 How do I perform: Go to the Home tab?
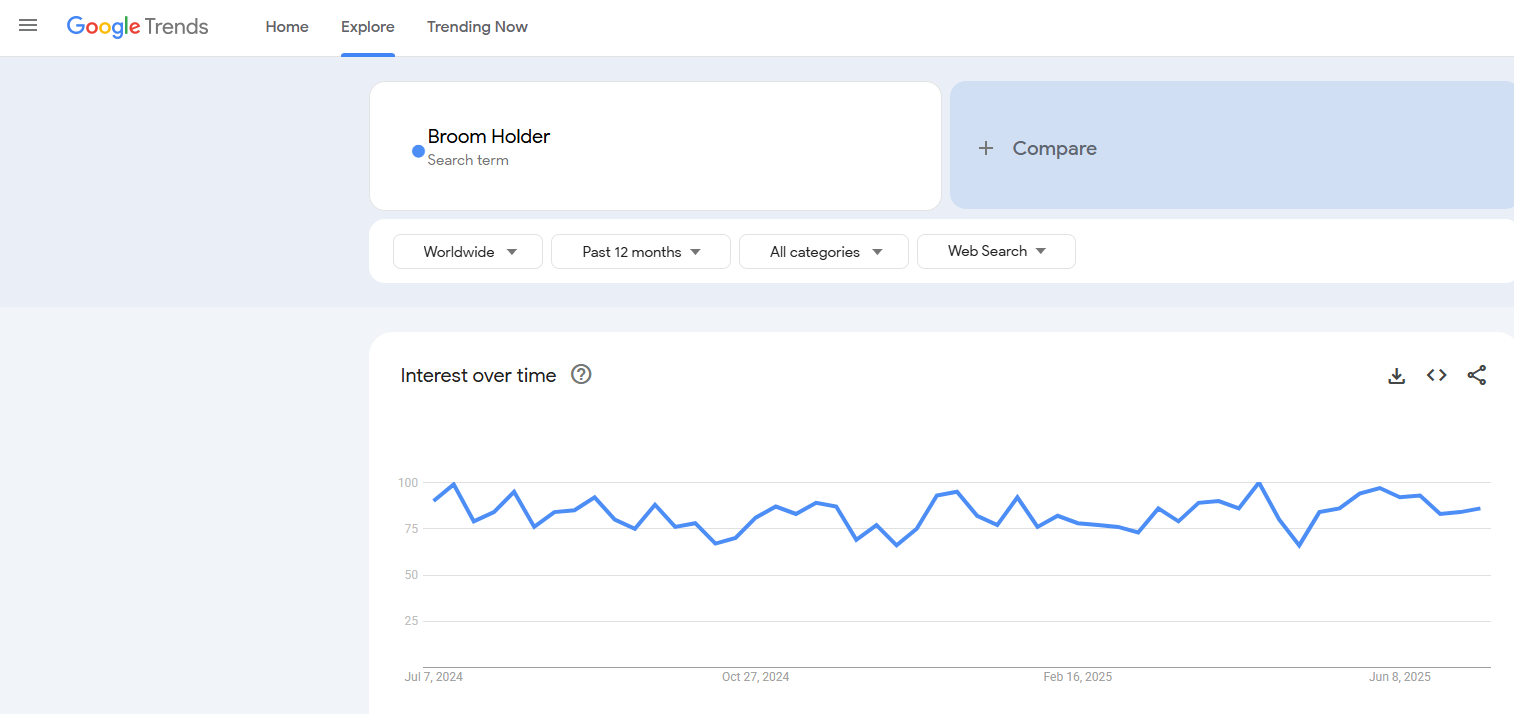(x=287, y=27)
